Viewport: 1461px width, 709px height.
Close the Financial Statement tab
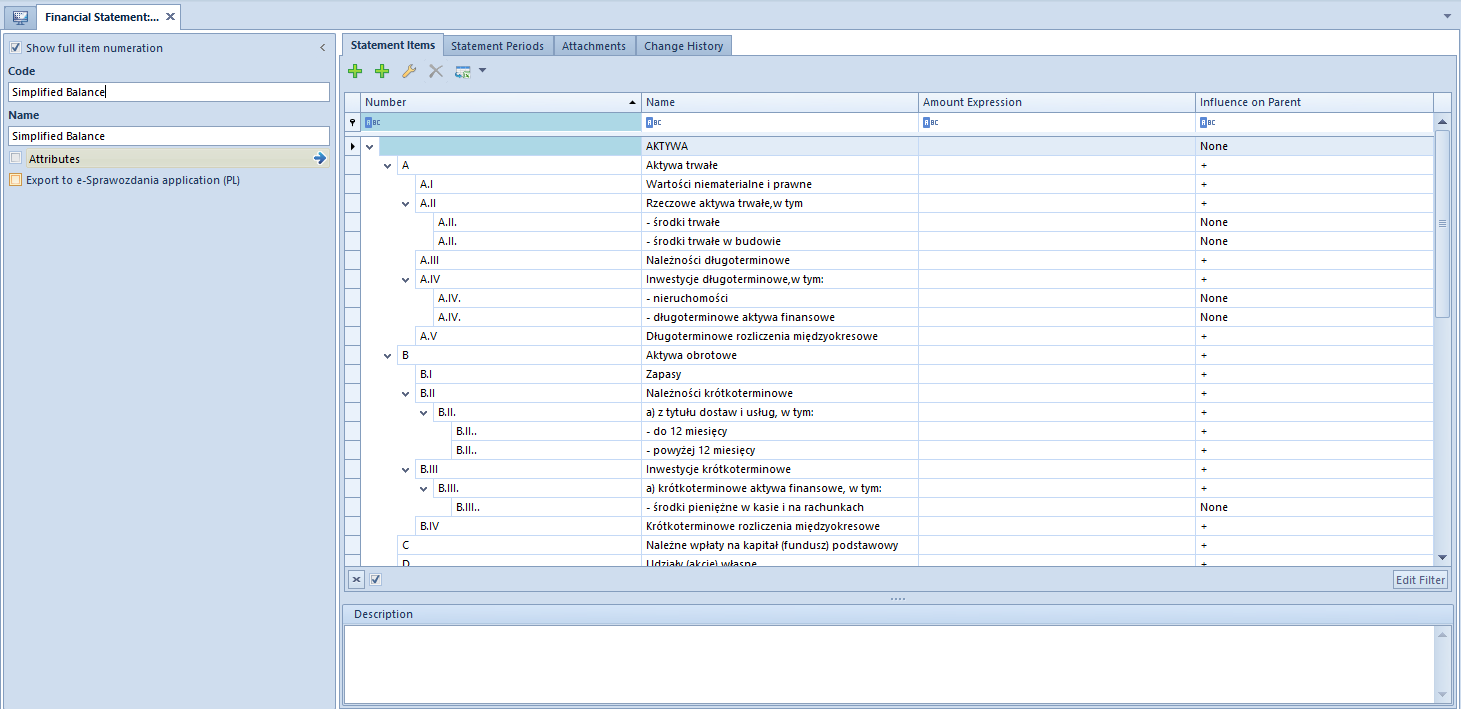pos(171,17)
